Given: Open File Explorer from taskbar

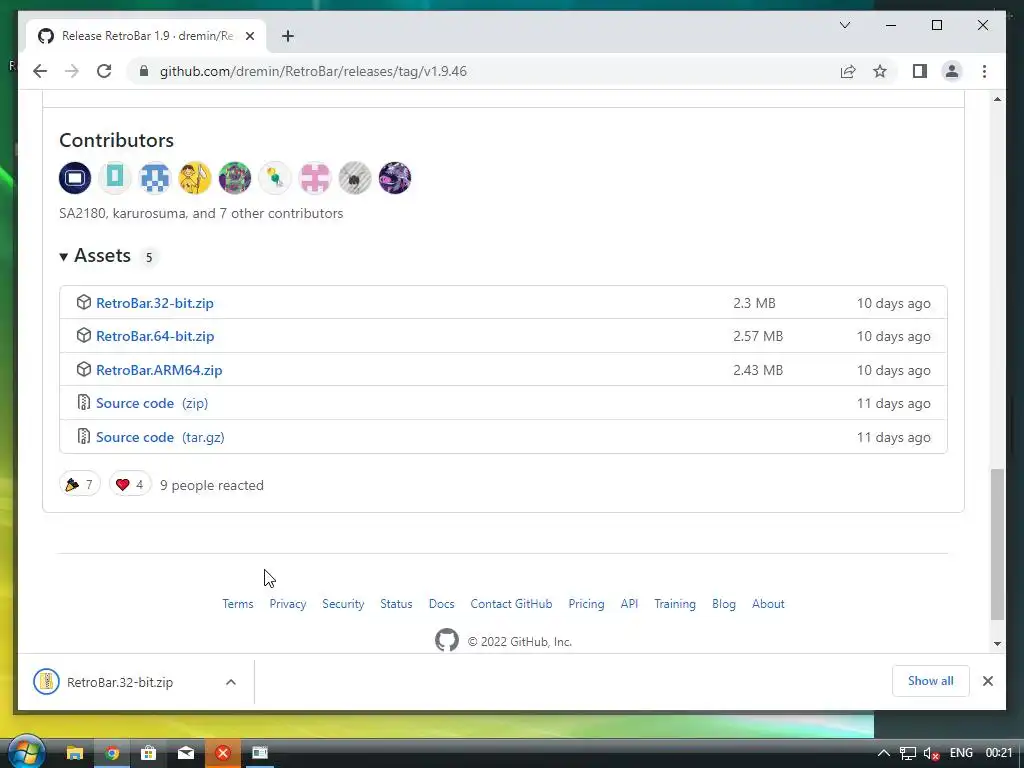Looking at the screenshot, I should point(74,753).
